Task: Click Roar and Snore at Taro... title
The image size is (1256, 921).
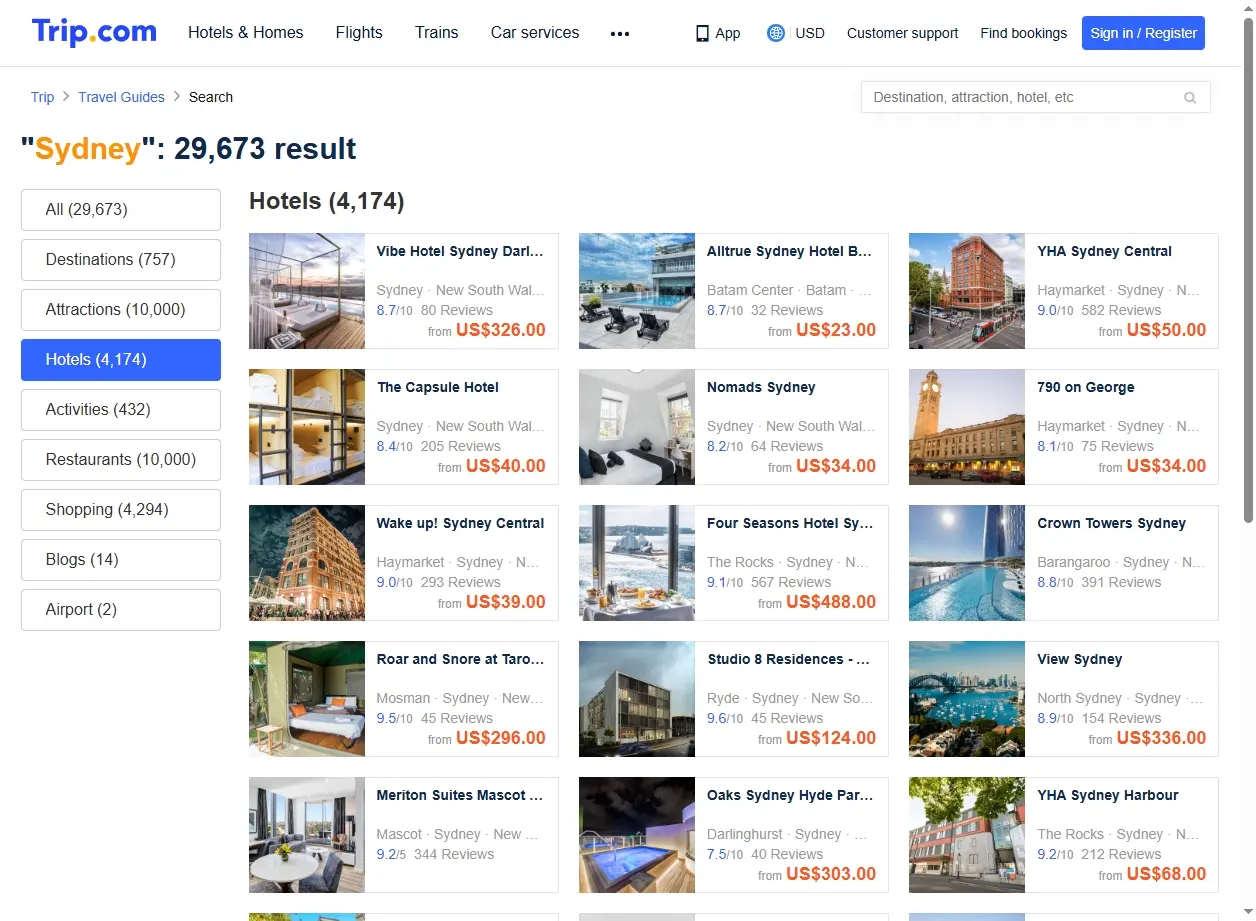Action: pyautogui.click(x=460, y=660)
